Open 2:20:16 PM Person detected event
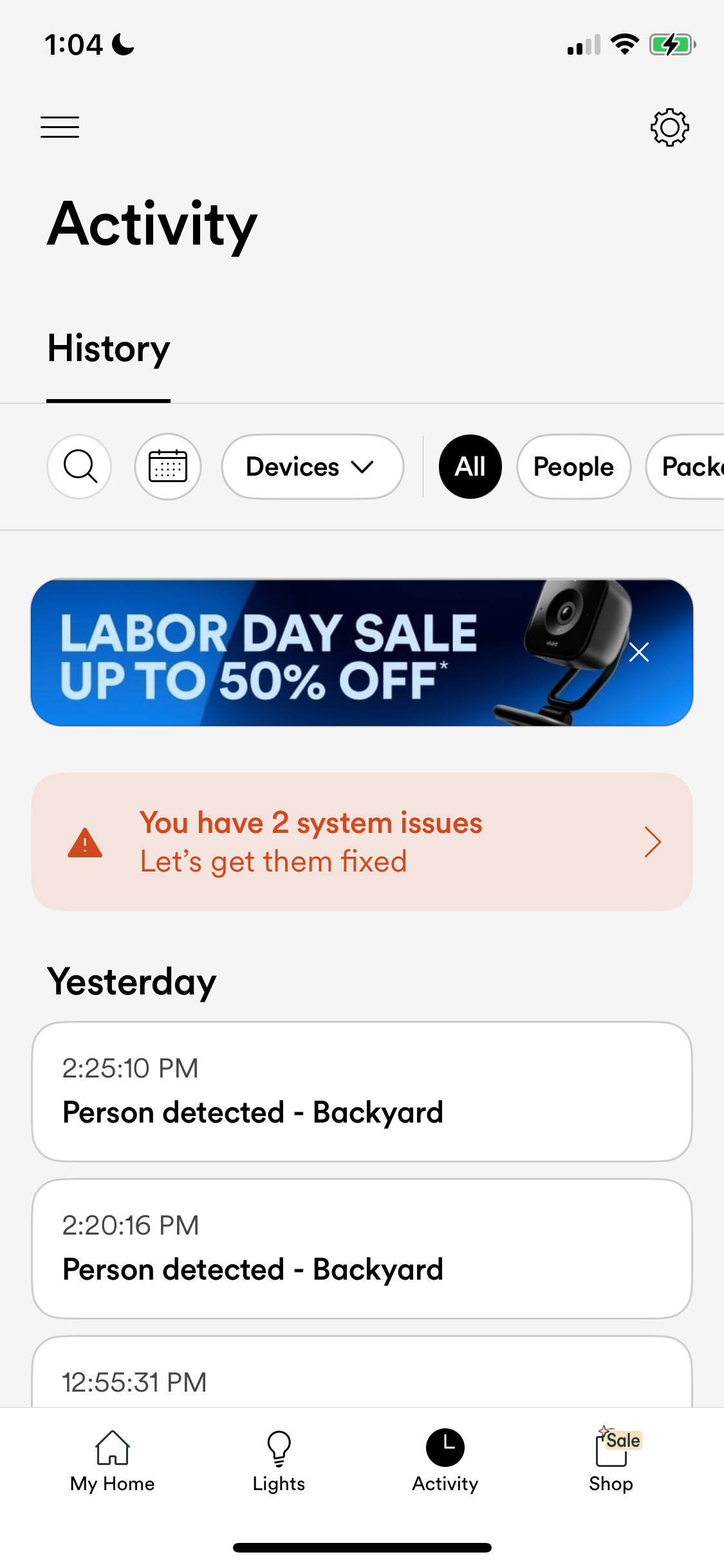 coord(362,1249)
